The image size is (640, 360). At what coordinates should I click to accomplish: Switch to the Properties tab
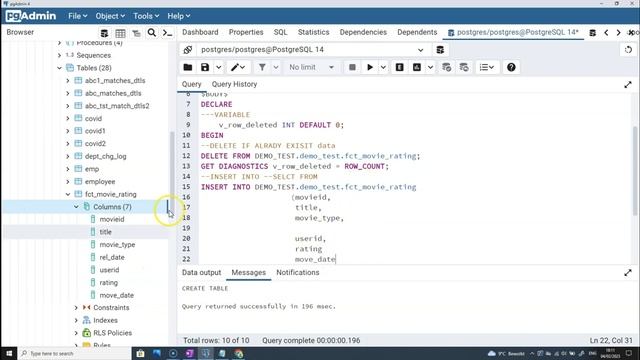click(x=246, y=32)
